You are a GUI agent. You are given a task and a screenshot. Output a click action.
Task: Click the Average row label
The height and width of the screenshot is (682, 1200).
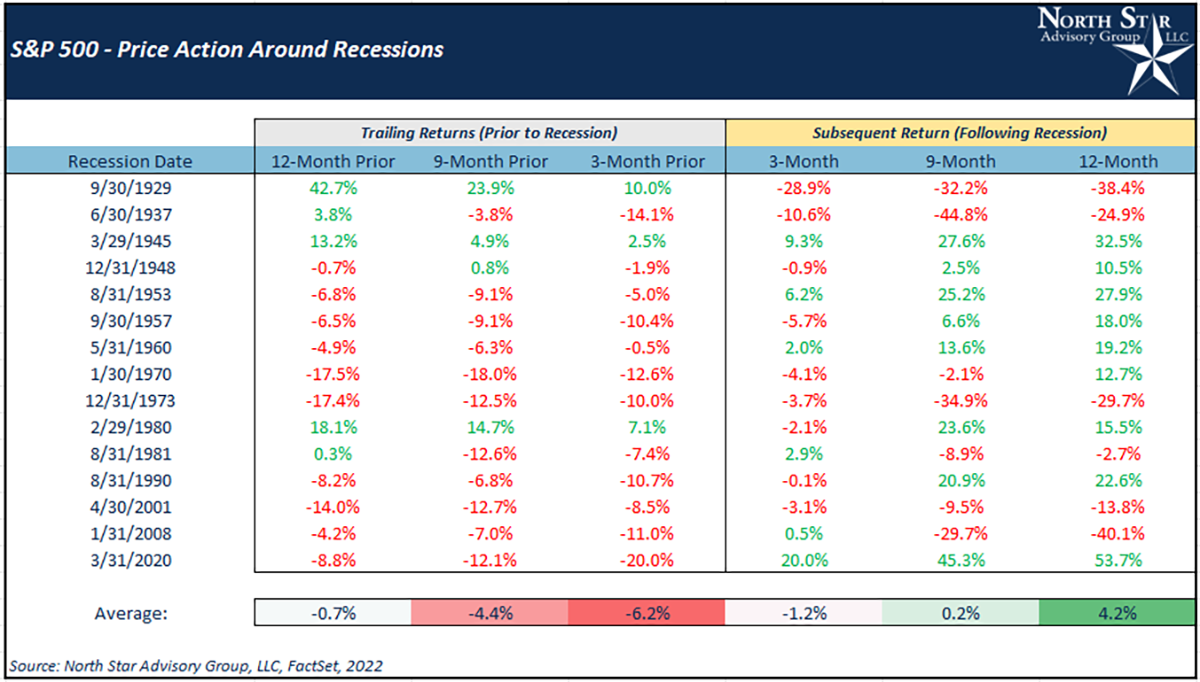130,613
